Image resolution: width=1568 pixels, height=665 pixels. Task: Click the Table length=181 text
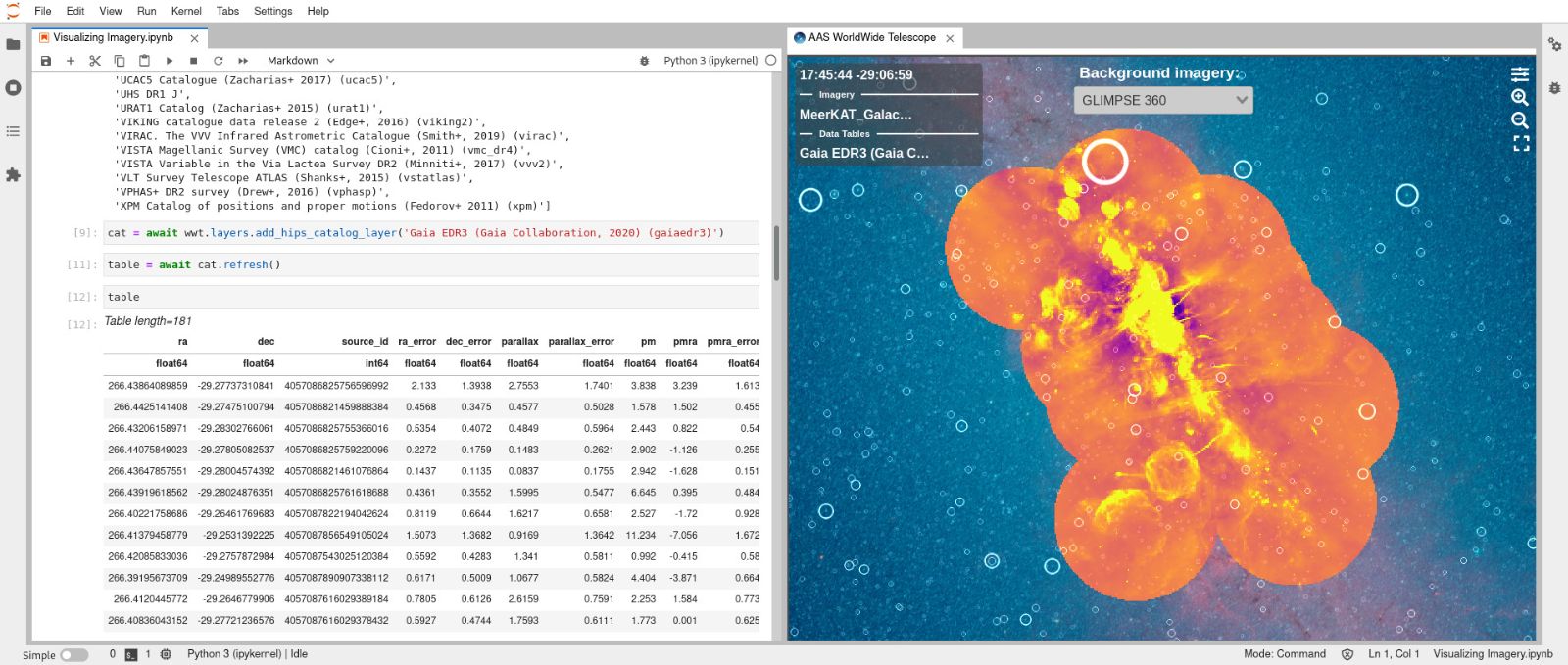pos(148,321)
